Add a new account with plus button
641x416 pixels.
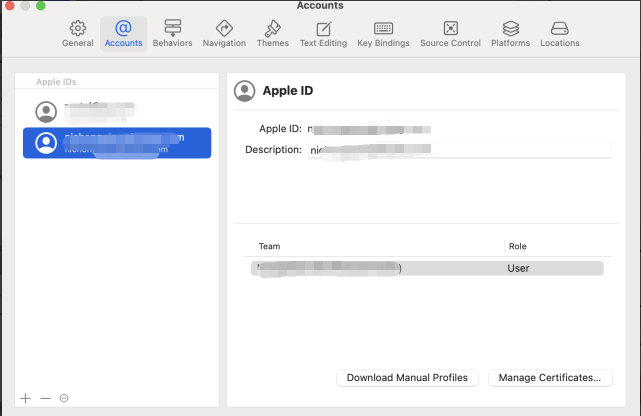[25, 398]
